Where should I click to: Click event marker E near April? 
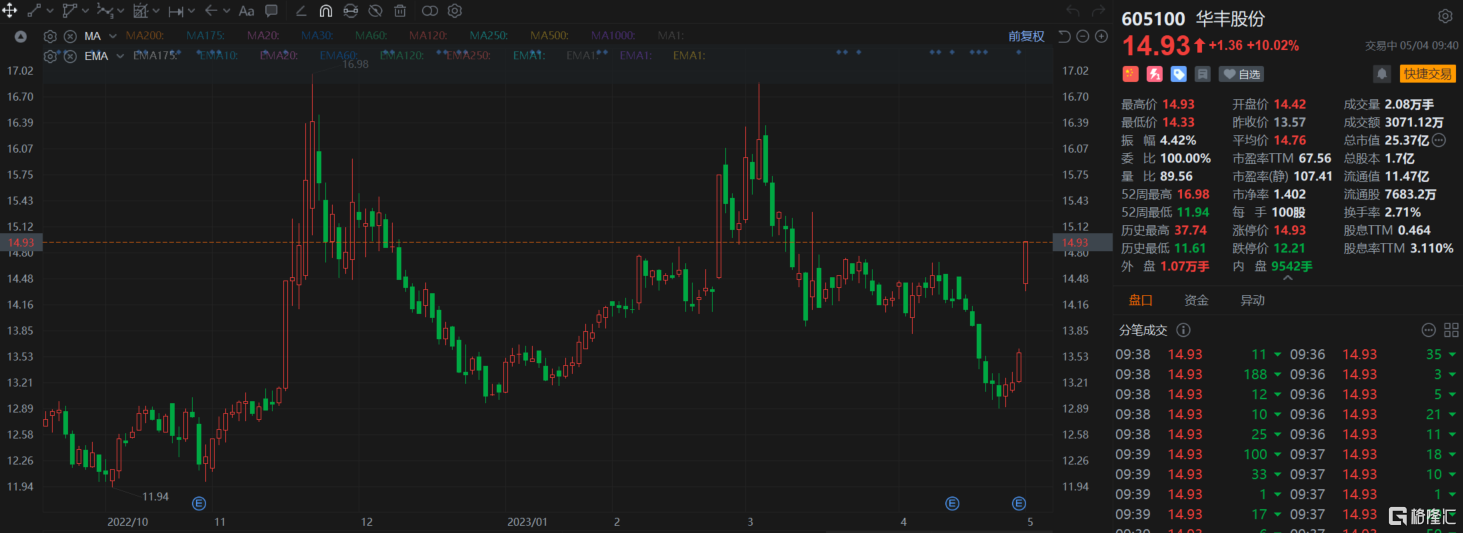click(x=952, y=502)
